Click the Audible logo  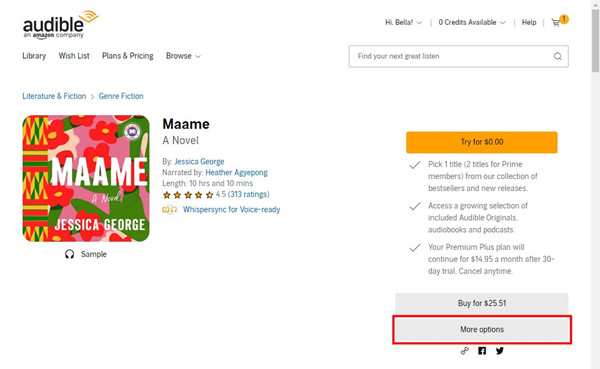60,24
